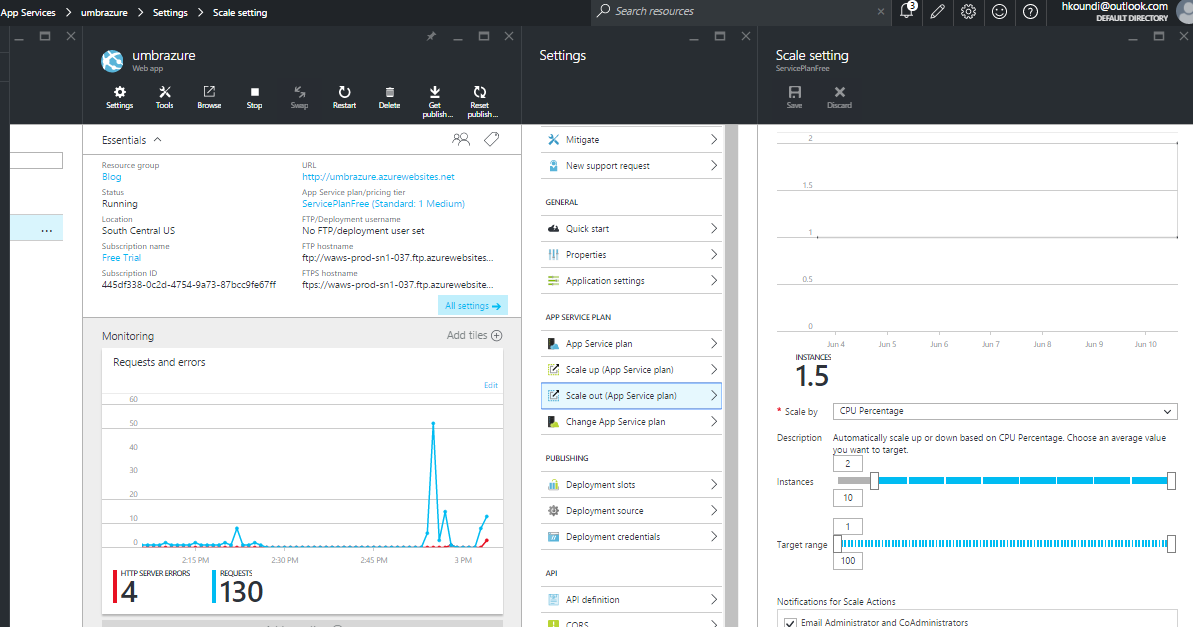Screen dimensions: 1193x627
Task: Open the tags icon in Essentials
Action: coord(492,139)
